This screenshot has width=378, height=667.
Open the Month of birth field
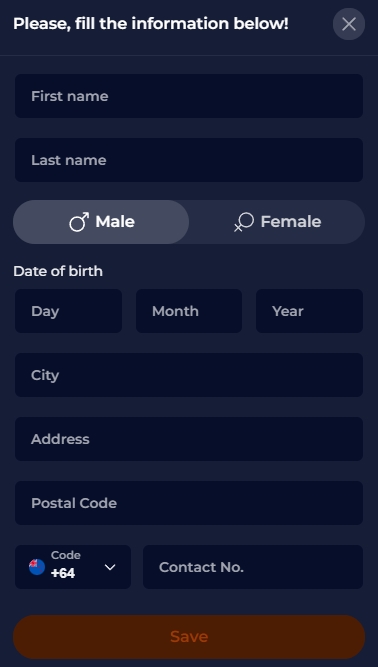click(189, 311)
